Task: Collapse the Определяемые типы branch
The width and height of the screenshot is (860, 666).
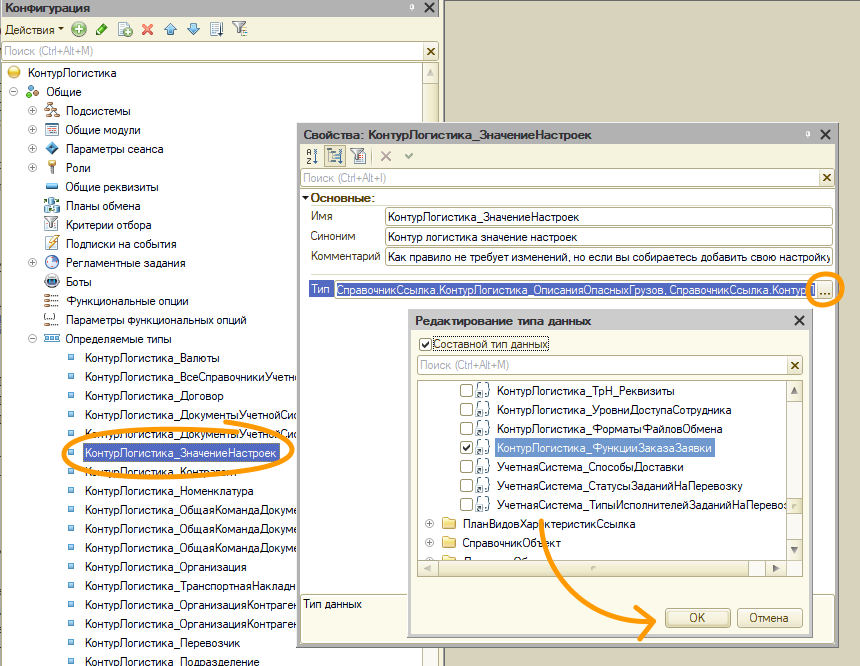Action: 32,338
